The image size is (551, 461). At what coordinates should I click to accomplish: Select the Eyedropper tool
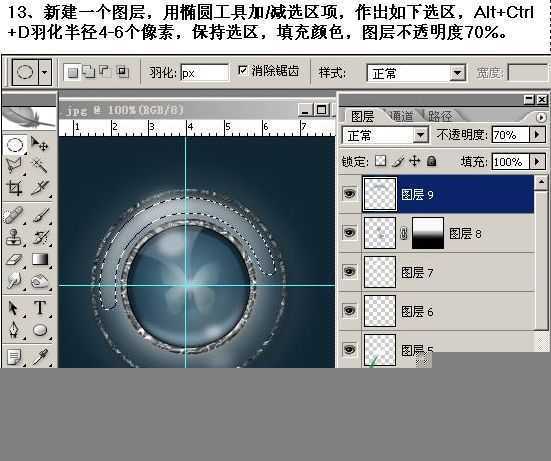click(40, 357)
